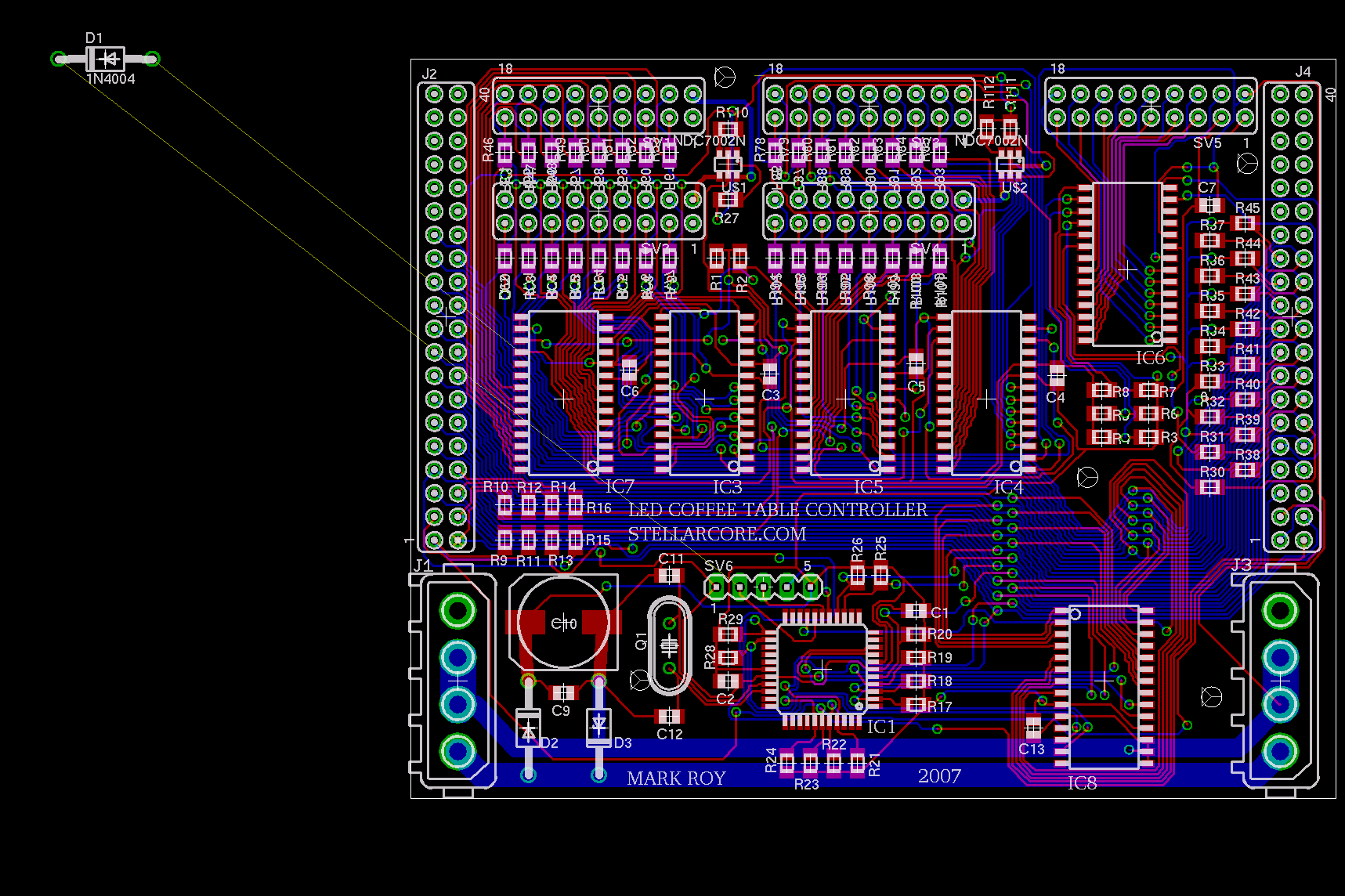Click the C2 capacitor label
1345x896 pixels.
click(725, 699)
